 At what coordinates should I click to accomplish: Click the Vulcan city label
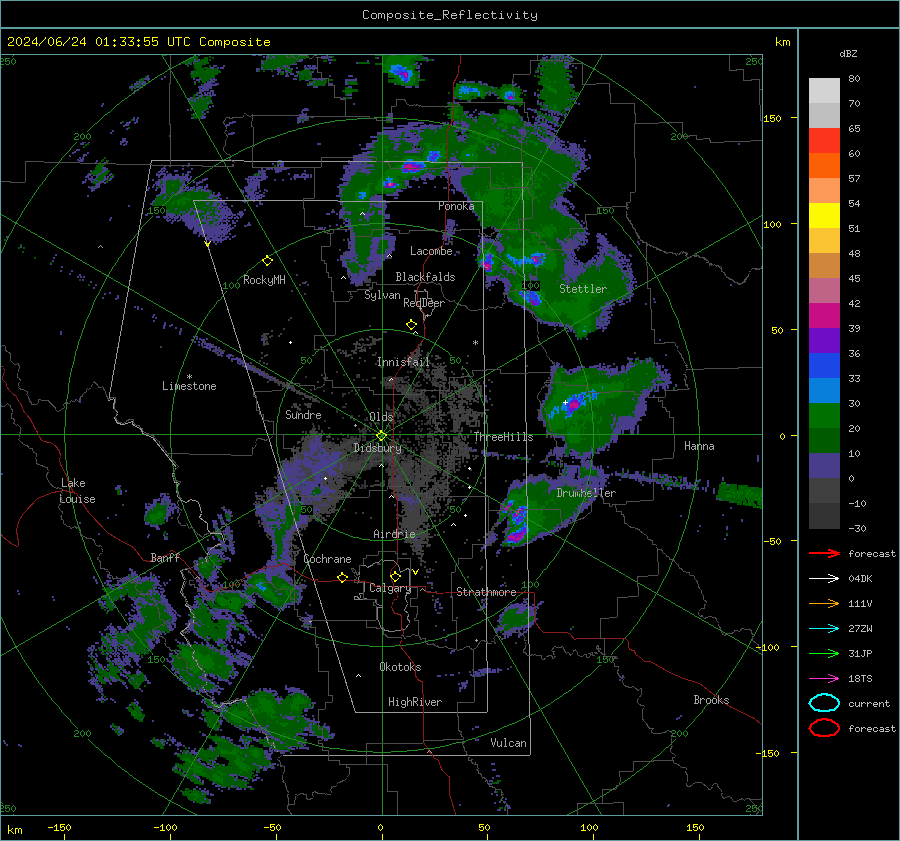click(x=508, y=743)
